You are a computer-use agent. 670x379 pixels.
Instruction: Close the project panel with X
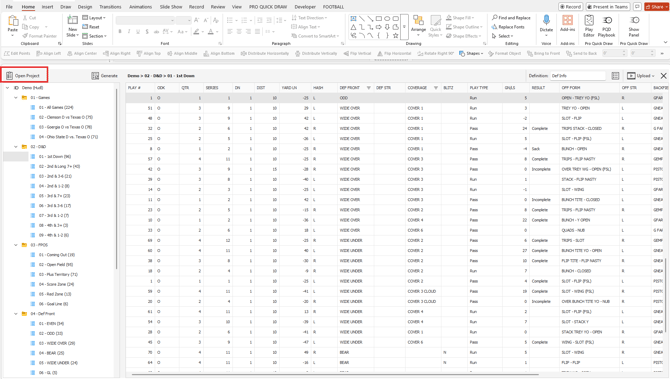tap(663, 76)
